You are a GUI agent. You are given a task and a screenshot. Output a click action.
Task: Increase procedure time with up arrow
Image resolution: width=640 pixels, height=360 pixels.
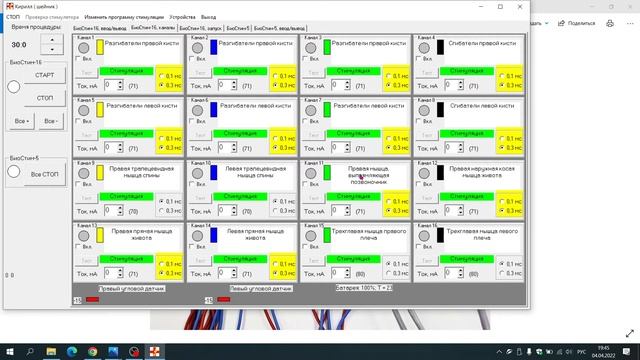click(x=52, y=40)
